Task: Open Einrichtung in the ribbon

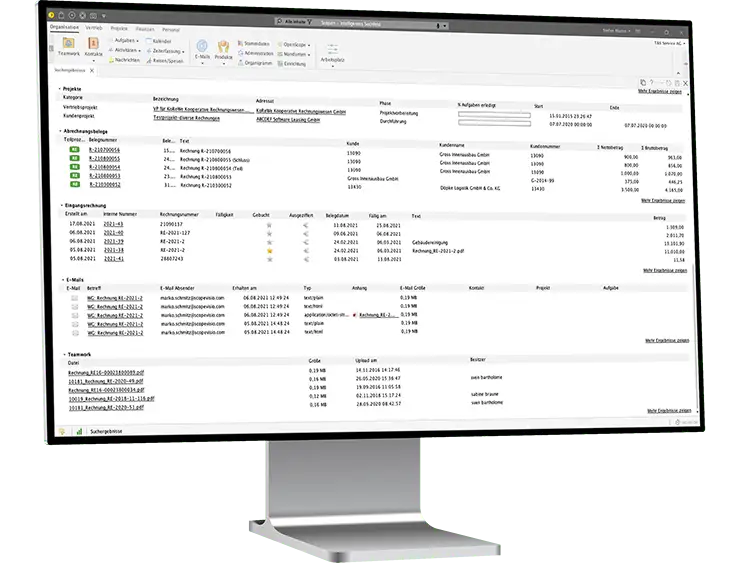Action: 292,64
